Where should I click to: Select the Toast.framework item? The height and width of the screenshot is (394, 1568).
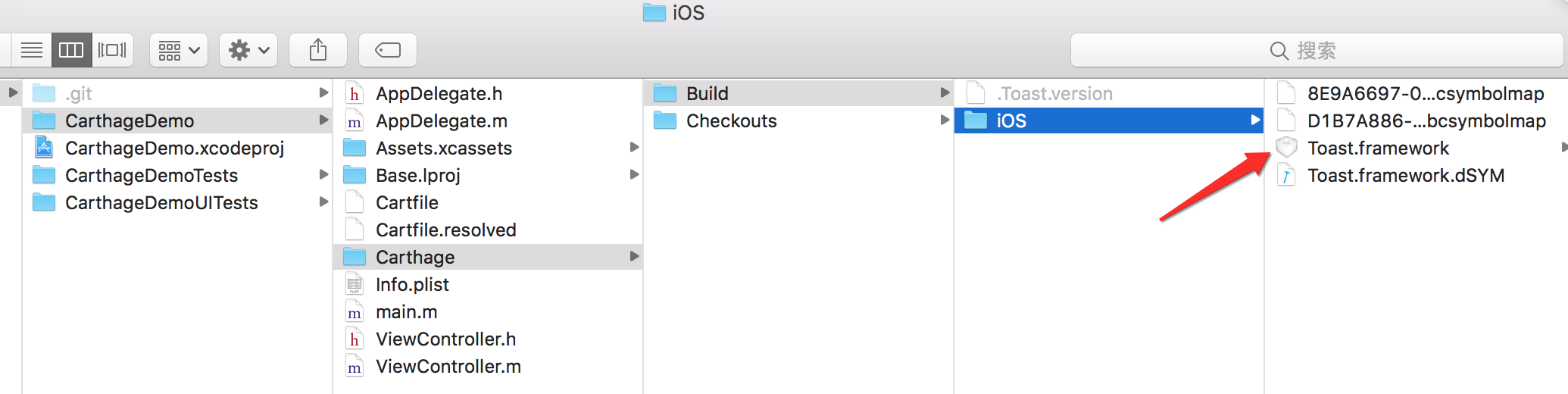coord(1378,149)
